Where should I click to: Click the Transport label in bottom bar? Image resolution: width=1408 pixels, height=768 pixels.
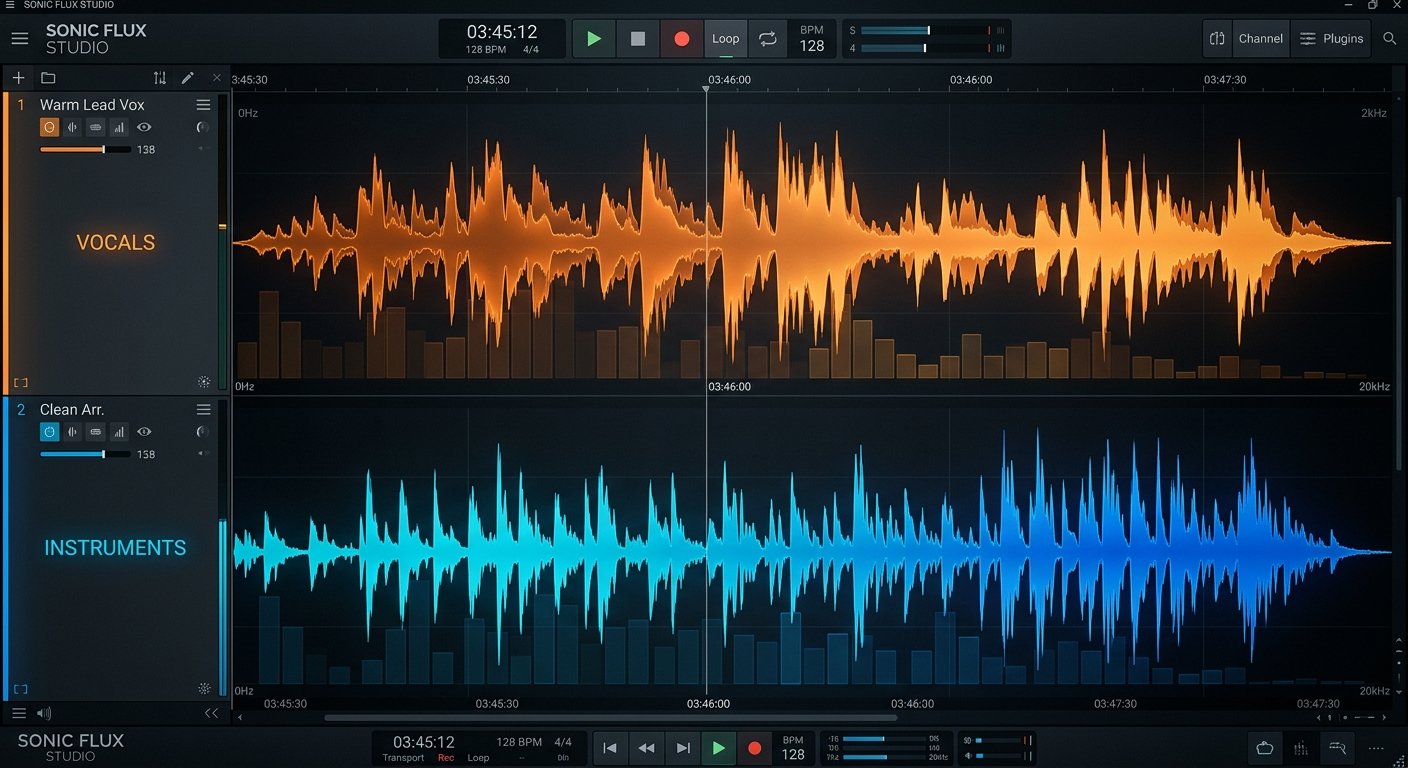[403, 758]
